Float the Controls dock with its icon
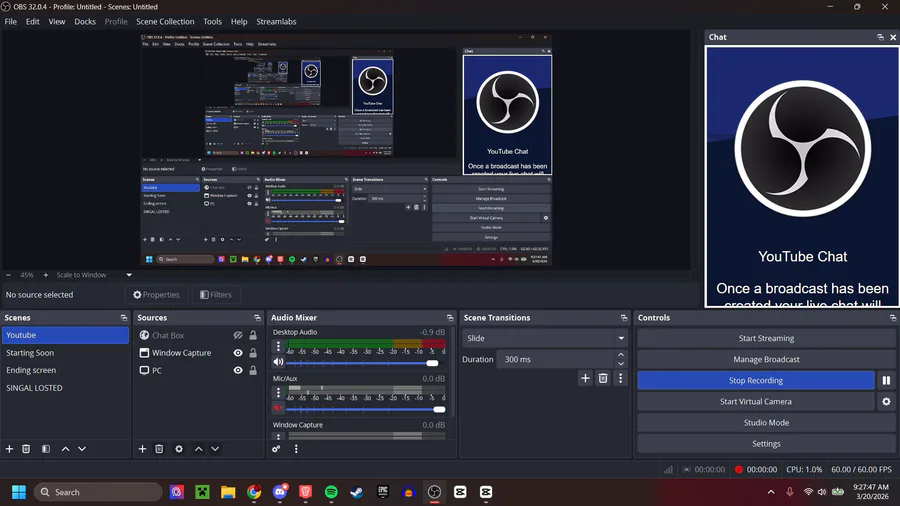The width and height of the screenshot is (900, 506). pyautogui.click(x=893, y=317)
